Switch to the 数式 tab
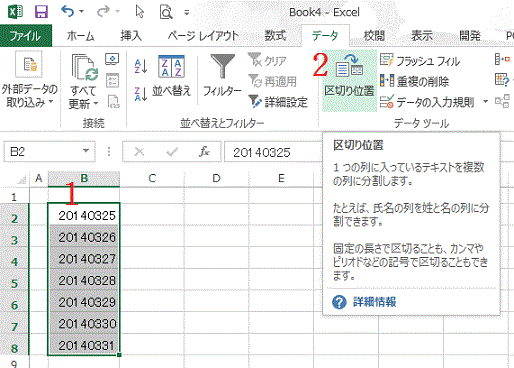 click(x=275, y=36)
